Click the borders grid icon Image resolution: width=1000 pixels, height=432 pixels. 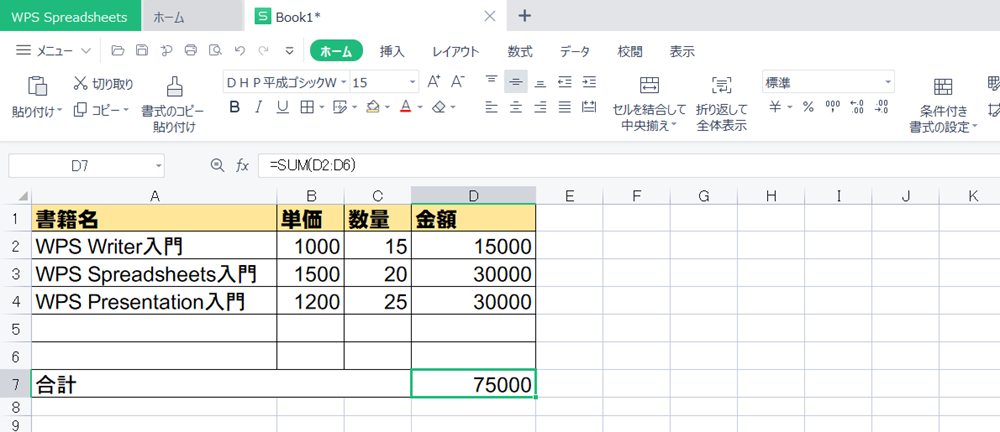[x=308, y=107]
